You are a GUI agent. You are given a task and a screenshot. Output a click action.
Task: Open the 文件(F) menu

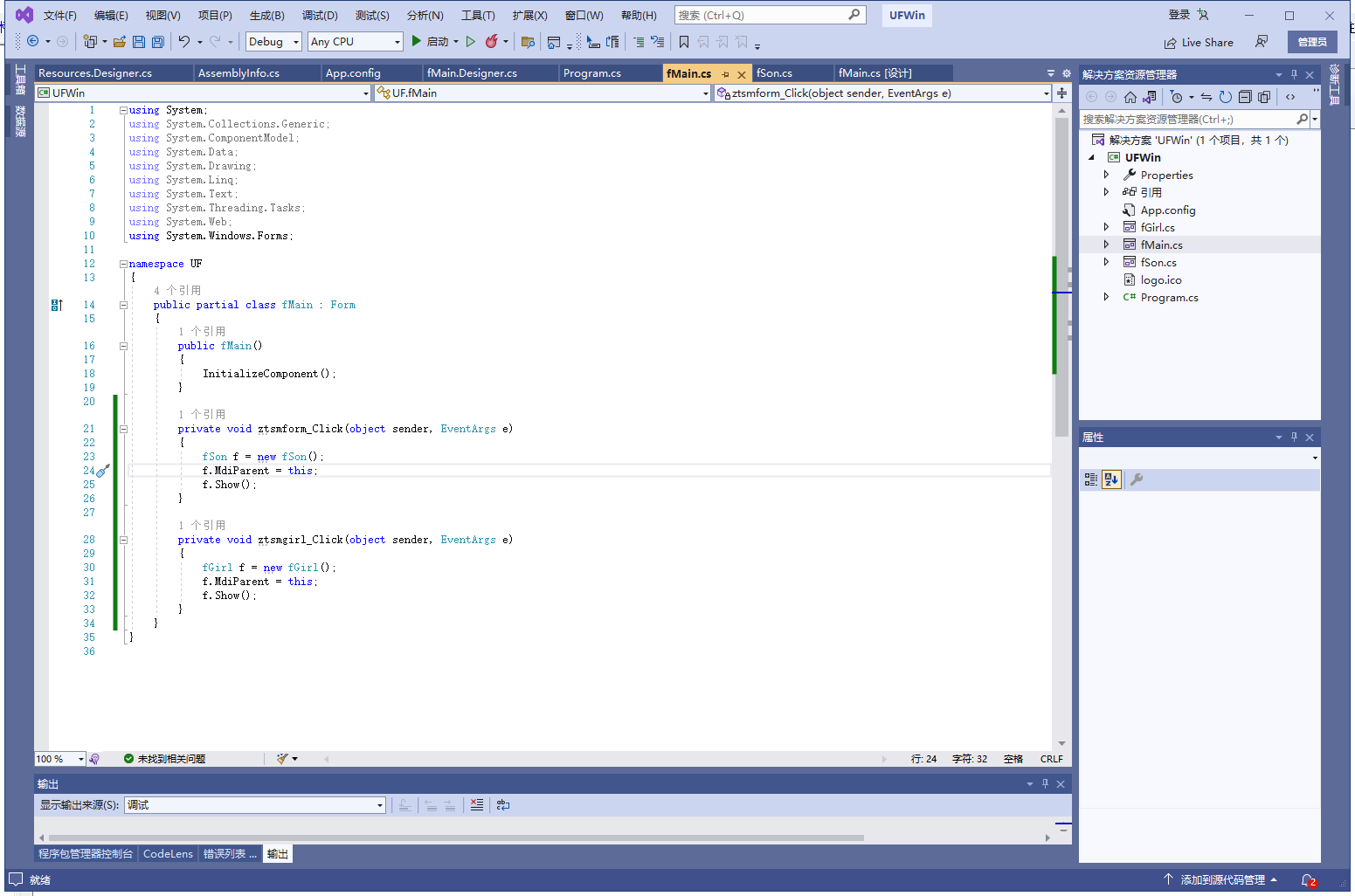click(60, 15)
